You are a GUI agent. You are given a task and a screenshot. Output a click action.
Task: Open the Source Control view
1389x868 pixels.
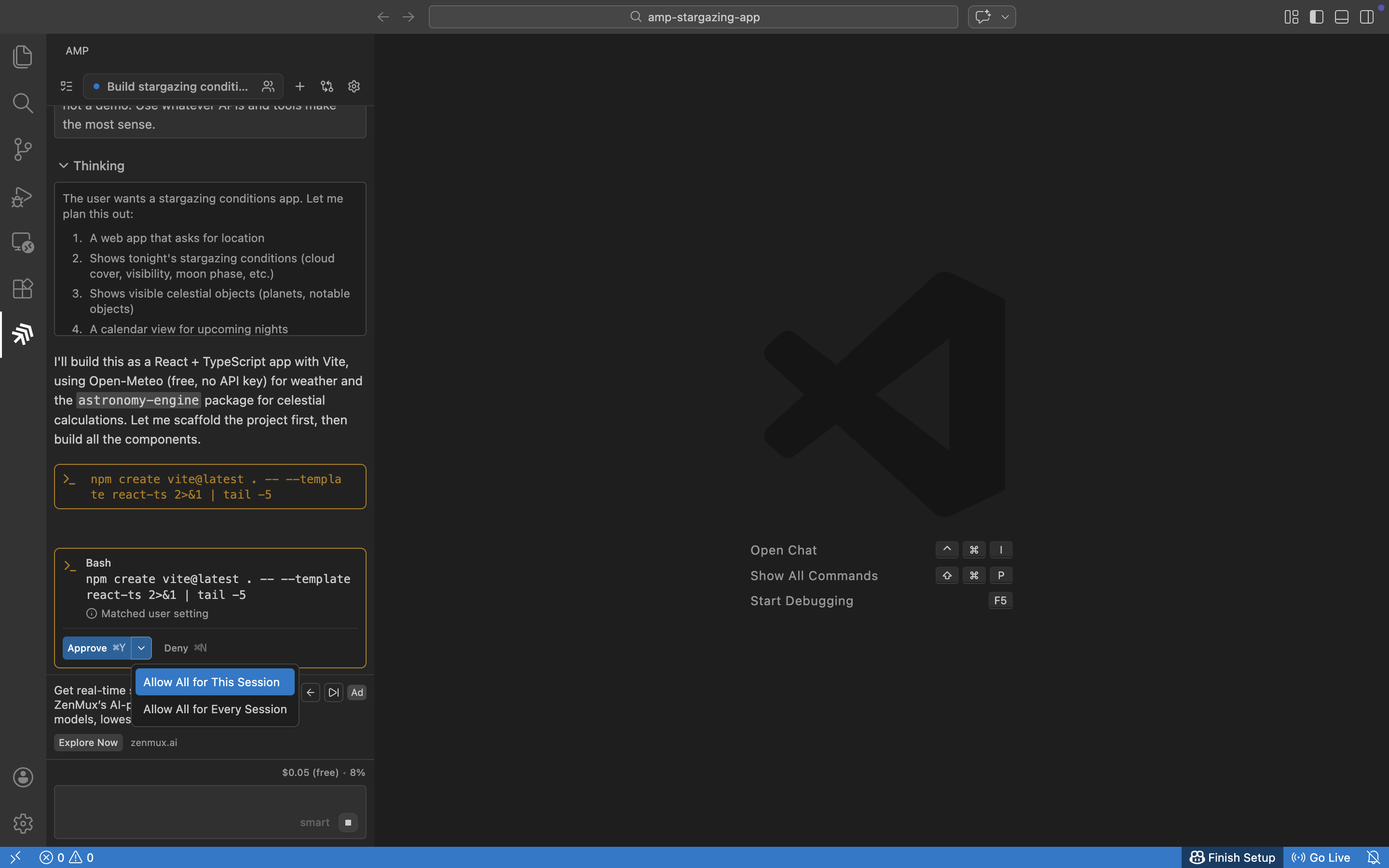pos(22,149)
